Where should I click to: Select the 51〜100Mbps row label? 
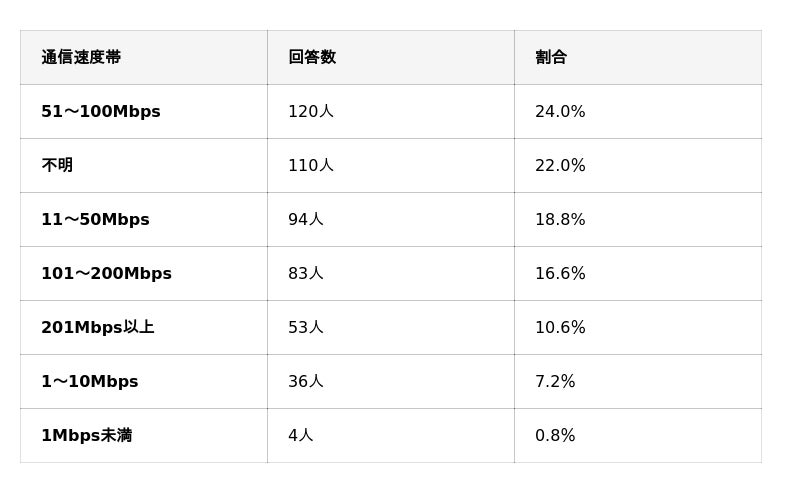101,112
